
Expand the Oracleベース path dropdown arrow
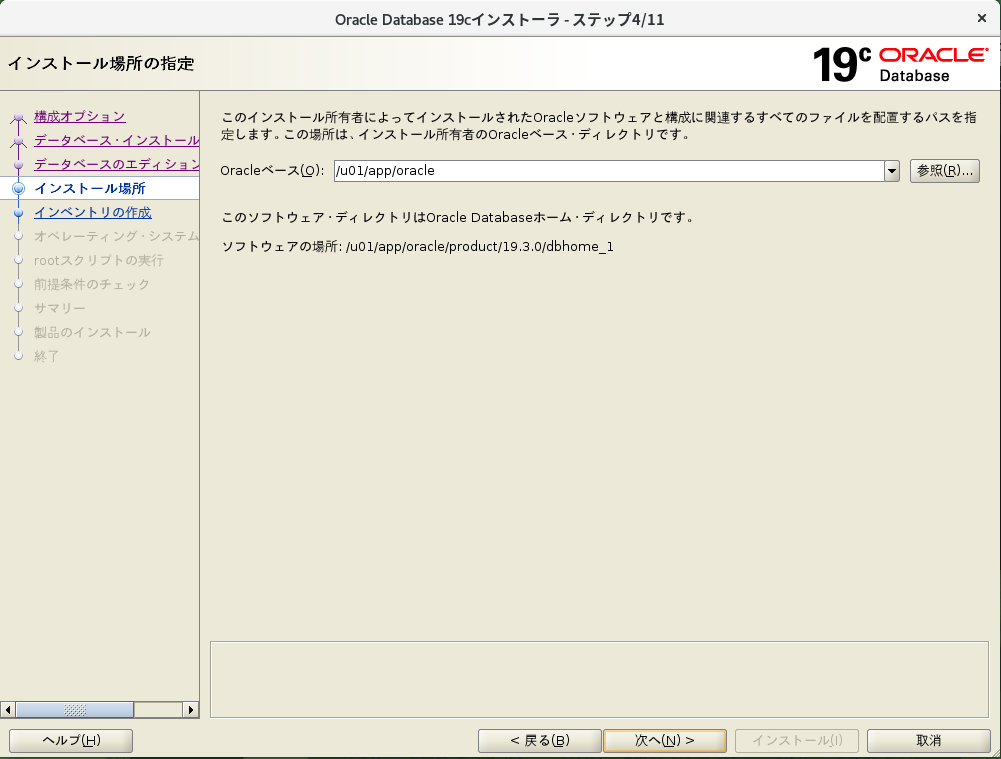pyautogui.click(x=892, y=171)
